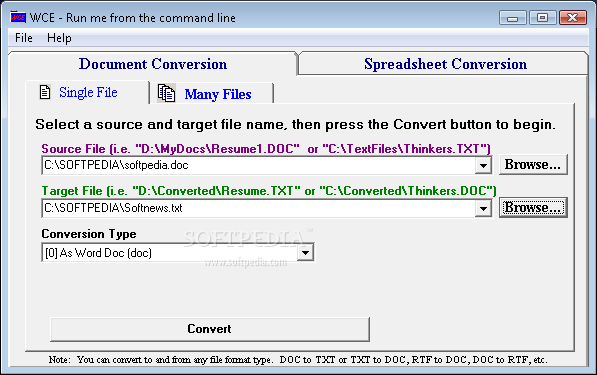Expand the Source File dropdown arrow
Viewport: 597px width, 375px height.
483,166
